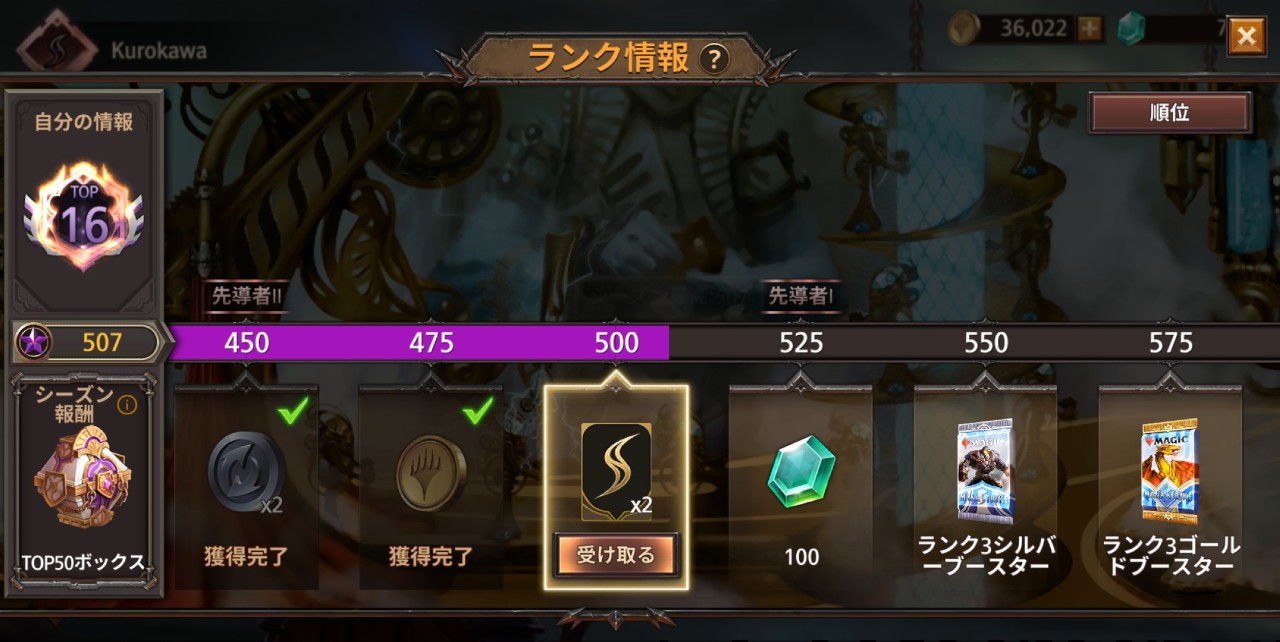Tap the gold coin plus button
Image resolution: width=1280 pixels, height=642 pixels.
tap(1090, 29)
